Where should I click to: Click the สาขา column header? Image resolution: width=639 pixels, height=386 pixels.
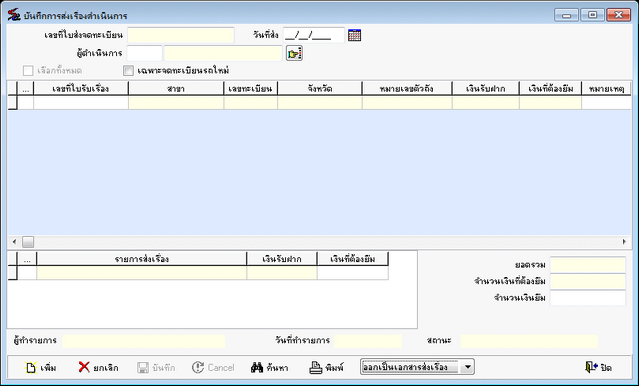pyautogui.click(x=176, y=88)
